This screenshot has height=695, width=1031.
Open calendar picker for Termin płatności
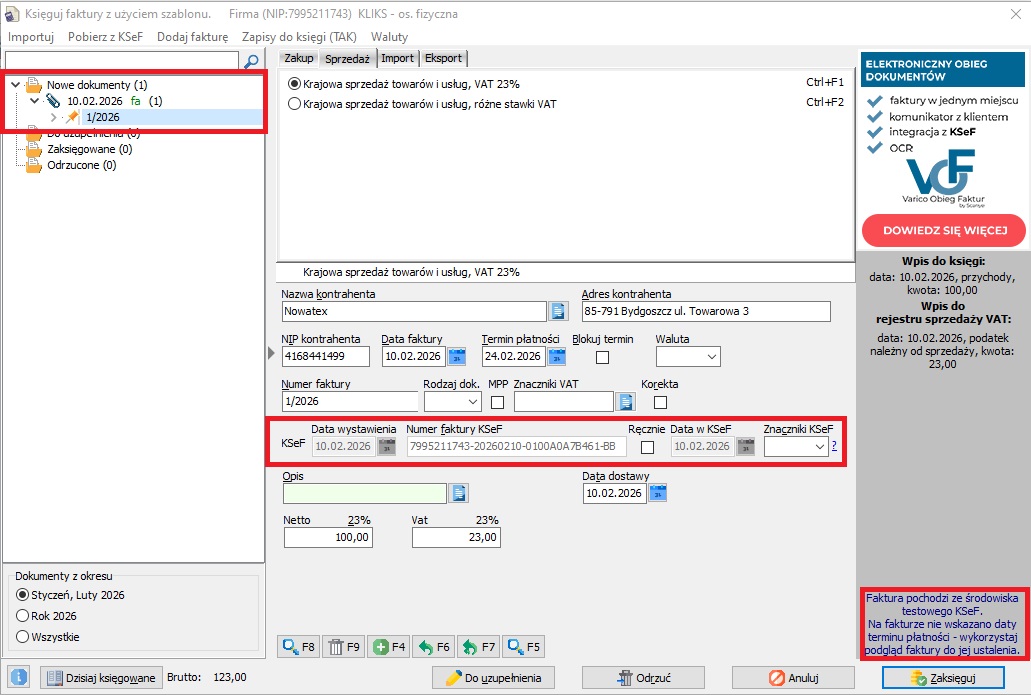(x=556, y=356)
